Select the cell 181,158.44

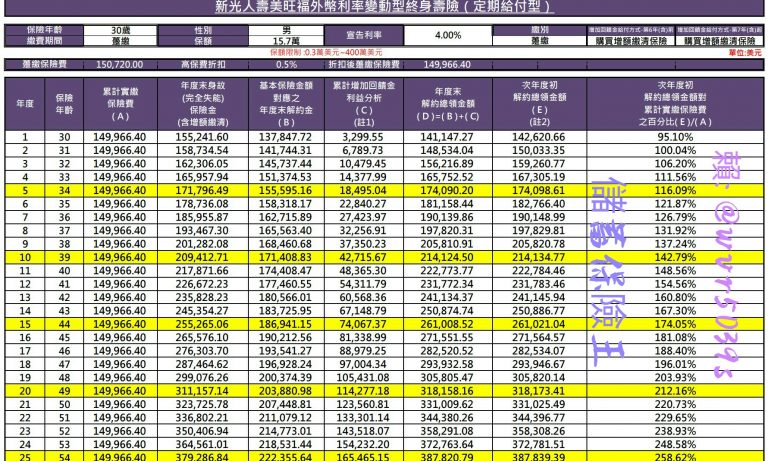447,204
